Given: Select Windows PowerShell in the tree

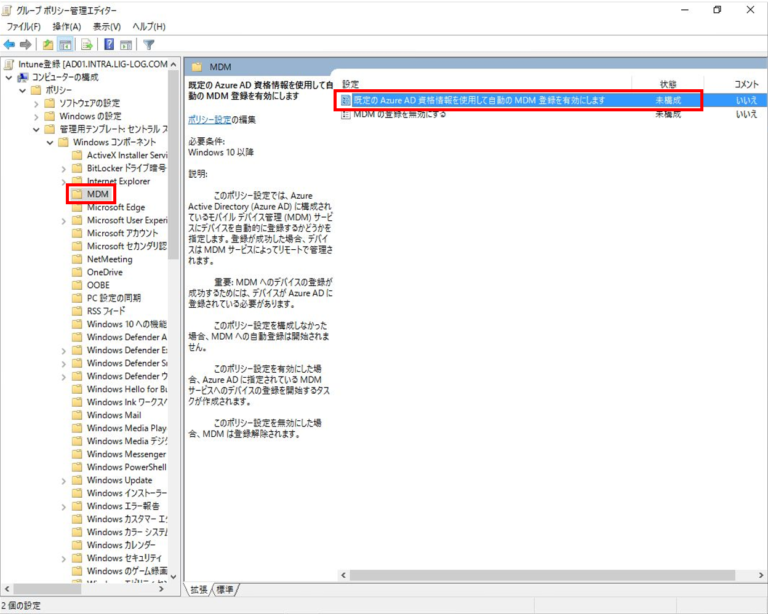Looking at the screenshot, I should [x=126, y=467].
